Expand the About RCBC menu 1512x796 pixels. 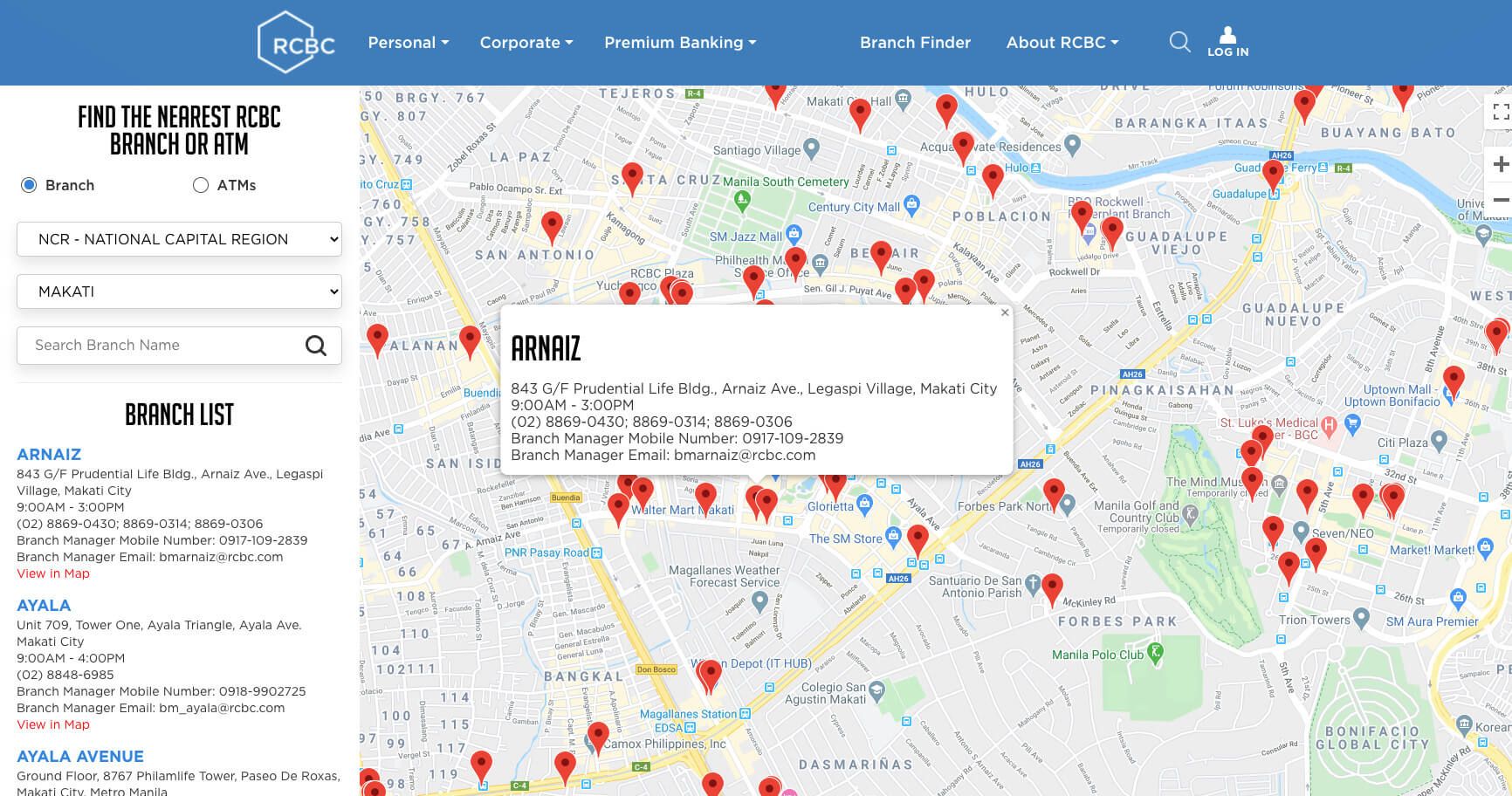click(1062, 42)
